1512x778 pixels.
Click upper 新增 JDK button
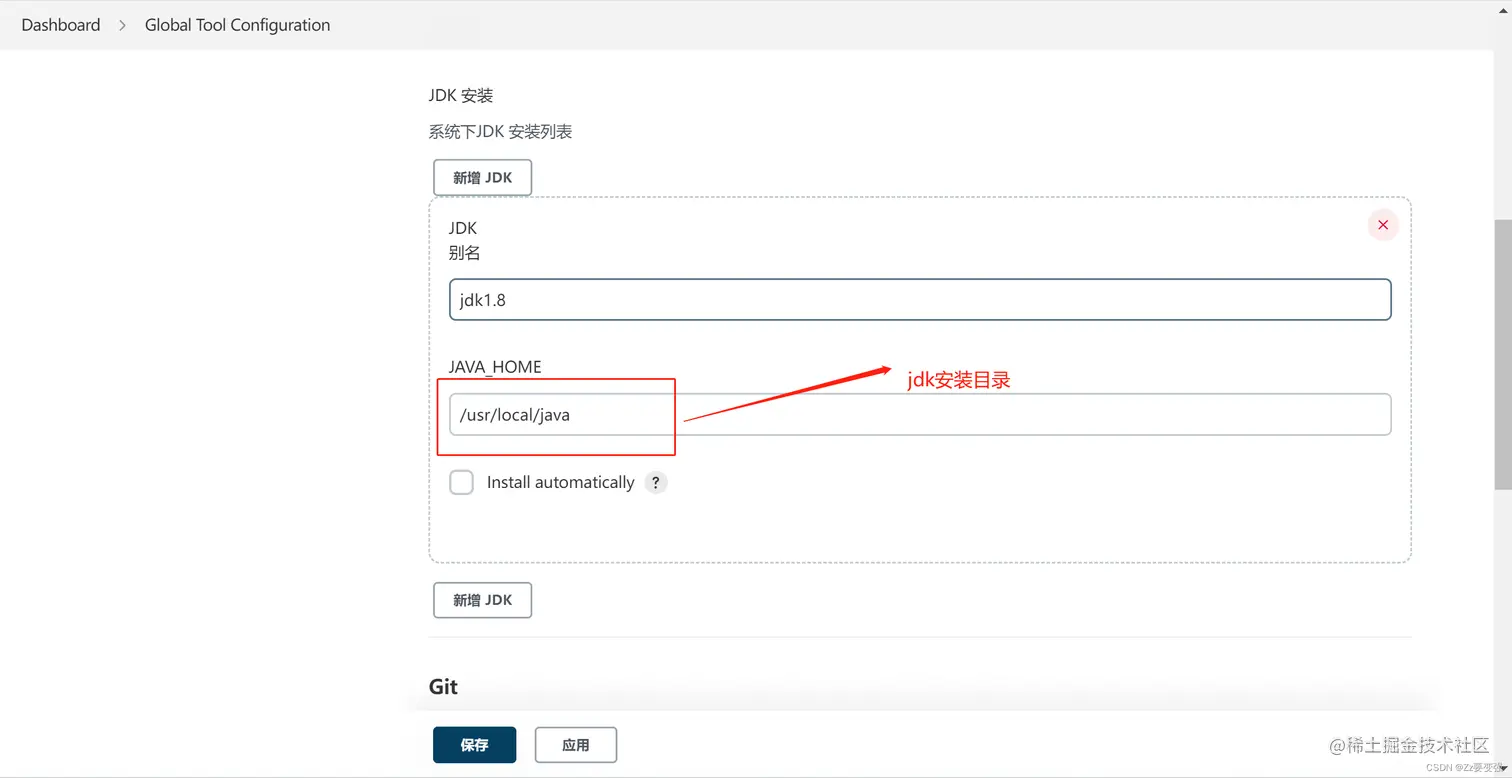tap(482, 177)
